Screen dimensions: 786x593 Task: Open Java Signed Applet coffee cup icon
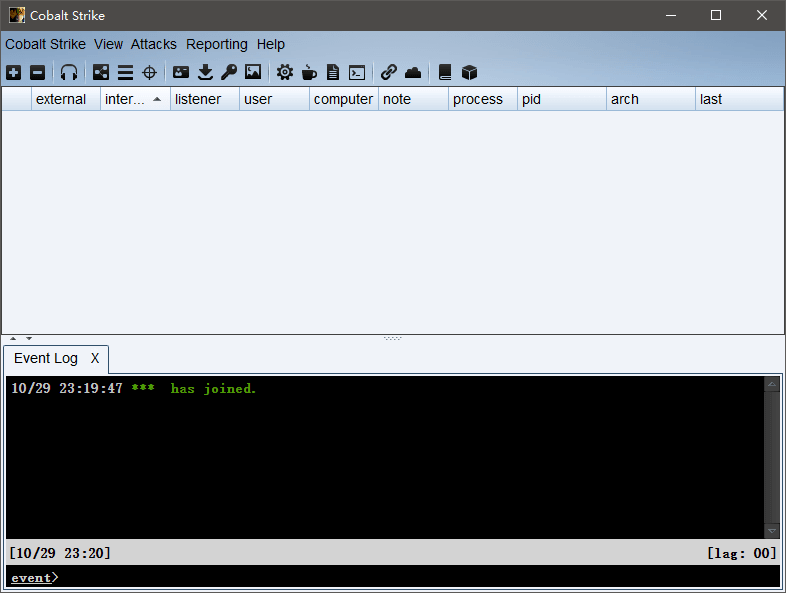click(309, 73)
